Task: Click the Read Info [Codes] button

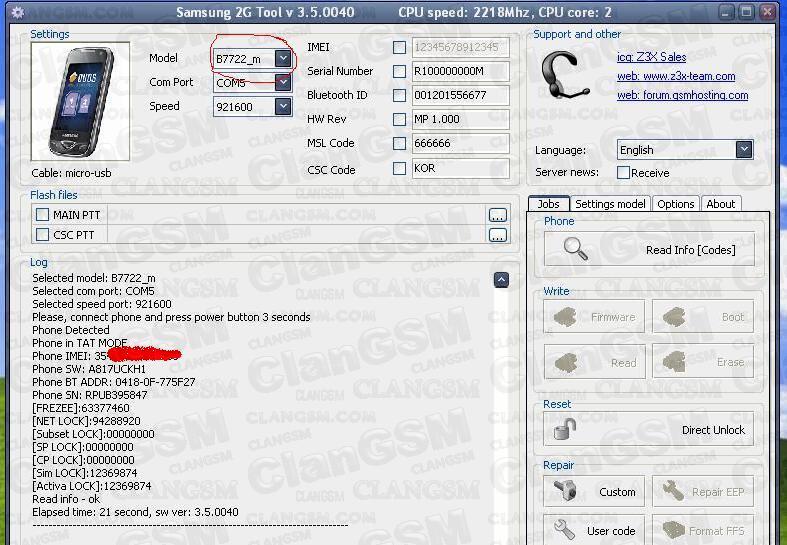Action: [649, 249]
